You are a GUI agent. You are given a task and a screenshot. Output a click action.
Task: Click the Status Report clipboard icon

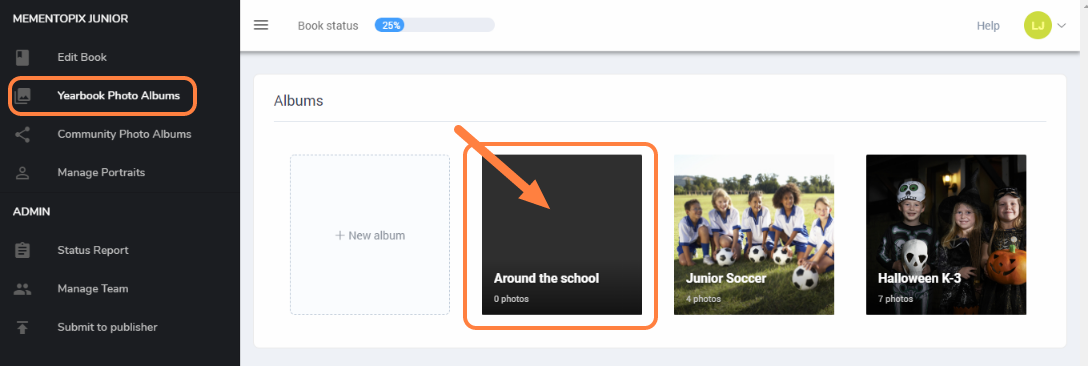(23, 250)
